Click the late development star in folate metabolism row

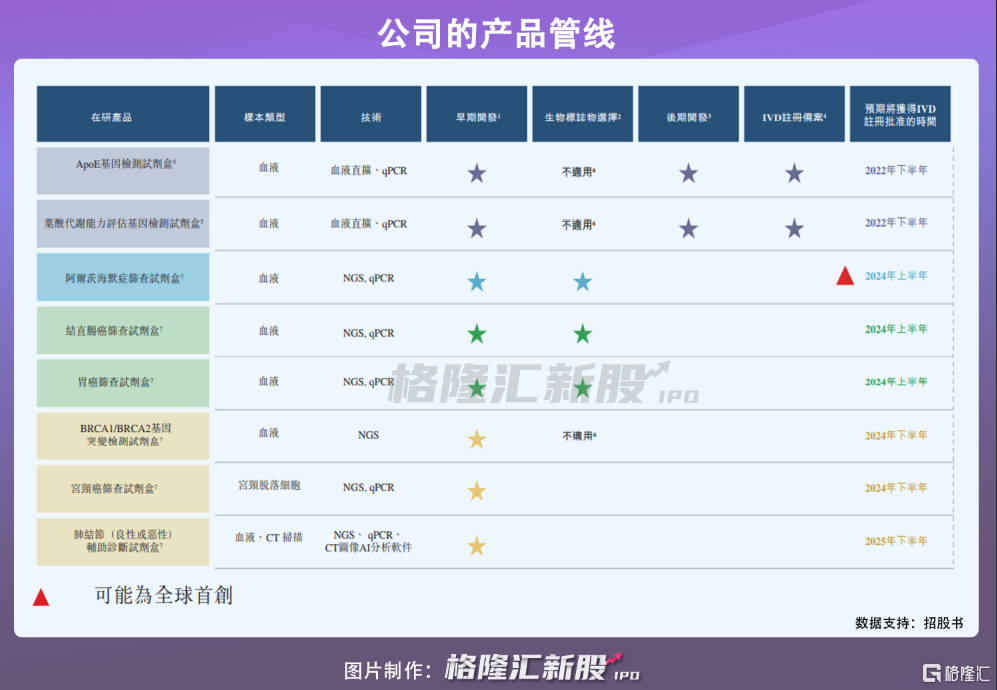pyautogui.click(x=688, y=228)
